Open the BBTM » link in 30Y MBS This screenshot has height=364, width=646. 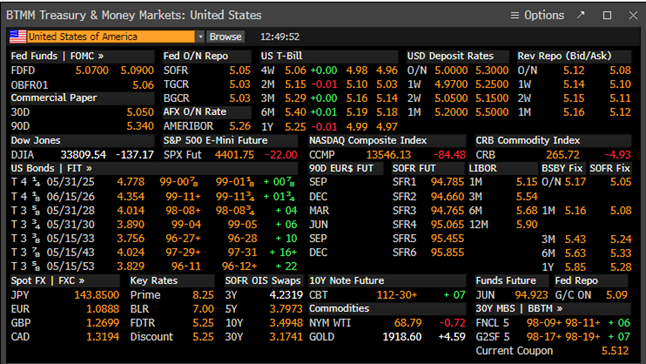545,309
